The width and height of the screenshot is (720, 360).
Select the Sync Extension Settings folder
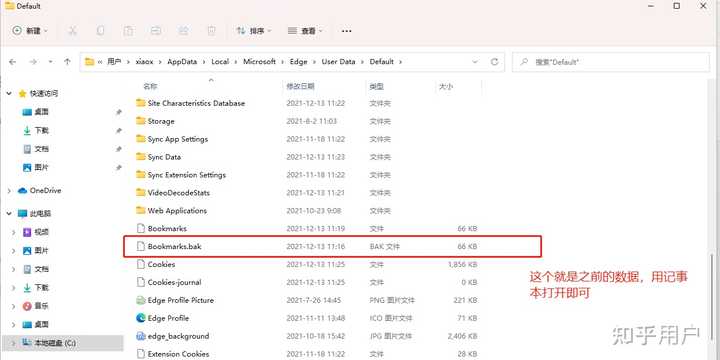[186, 175]
